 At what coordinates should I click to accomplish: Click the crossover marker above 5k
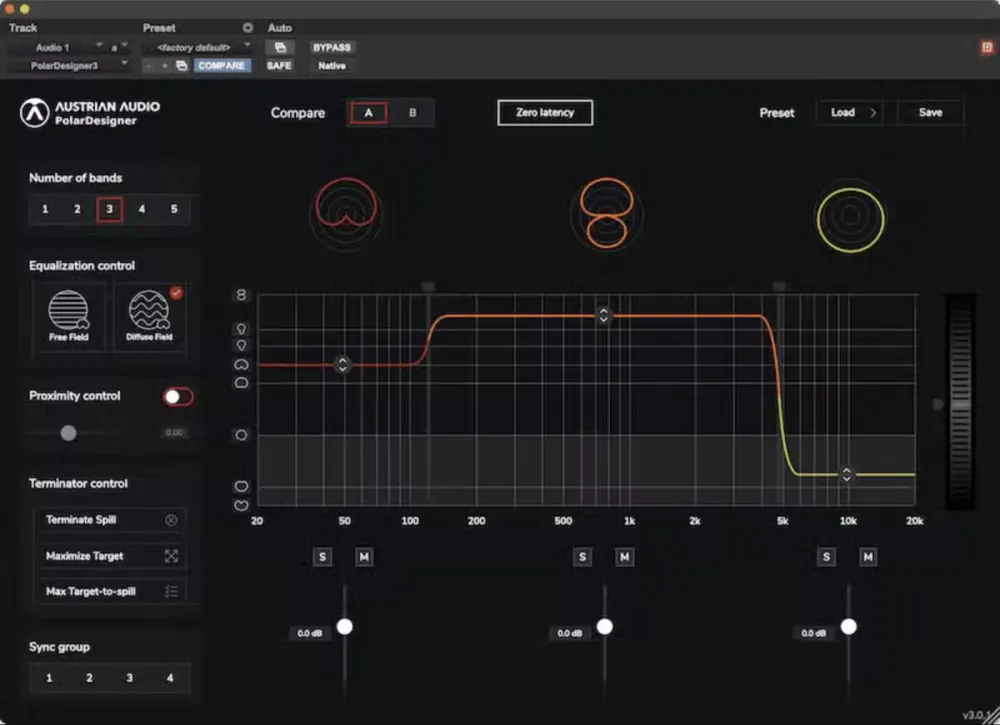click(779, 287)
